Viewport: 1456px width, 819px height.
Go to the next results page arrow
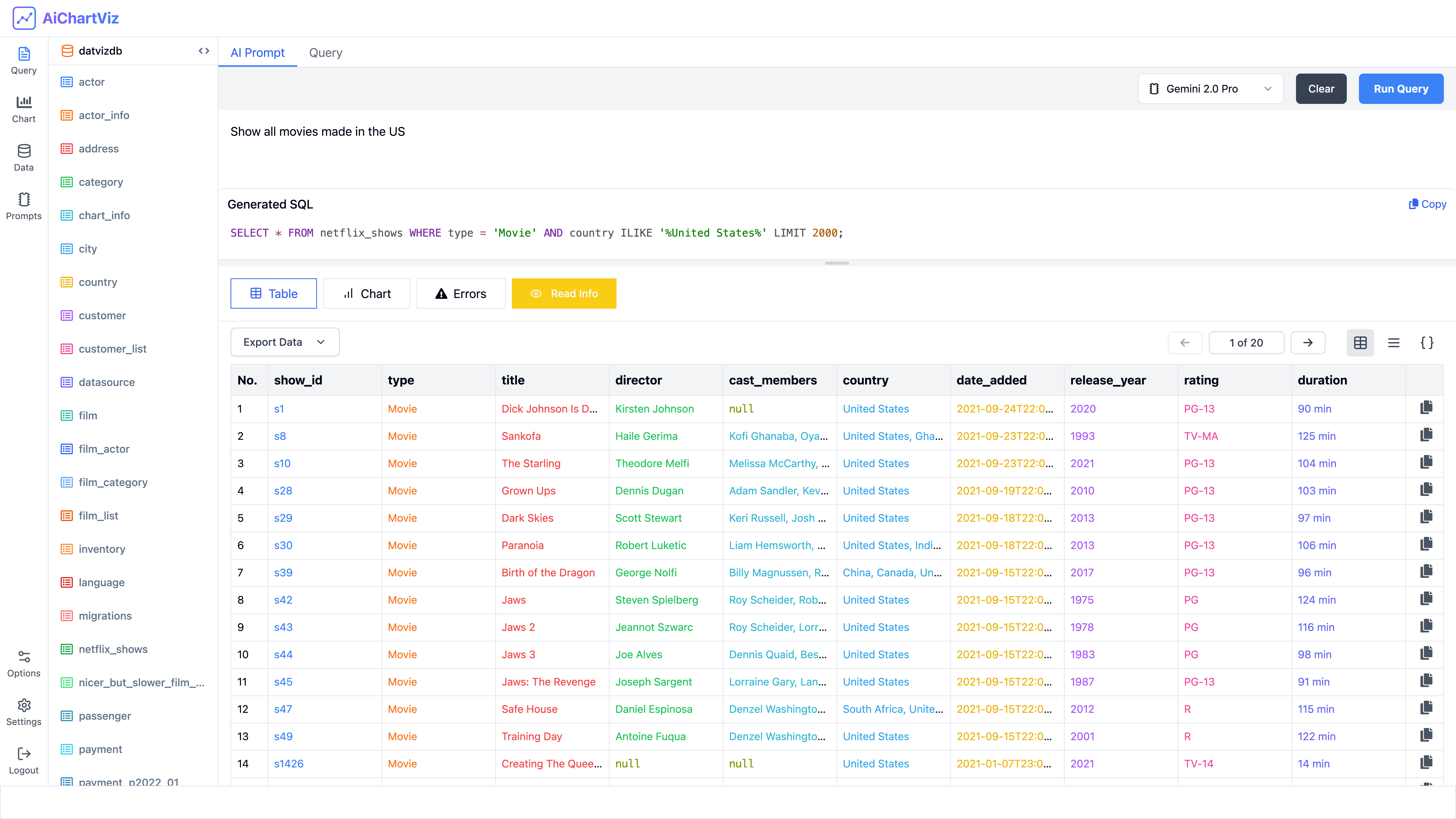1308,343
